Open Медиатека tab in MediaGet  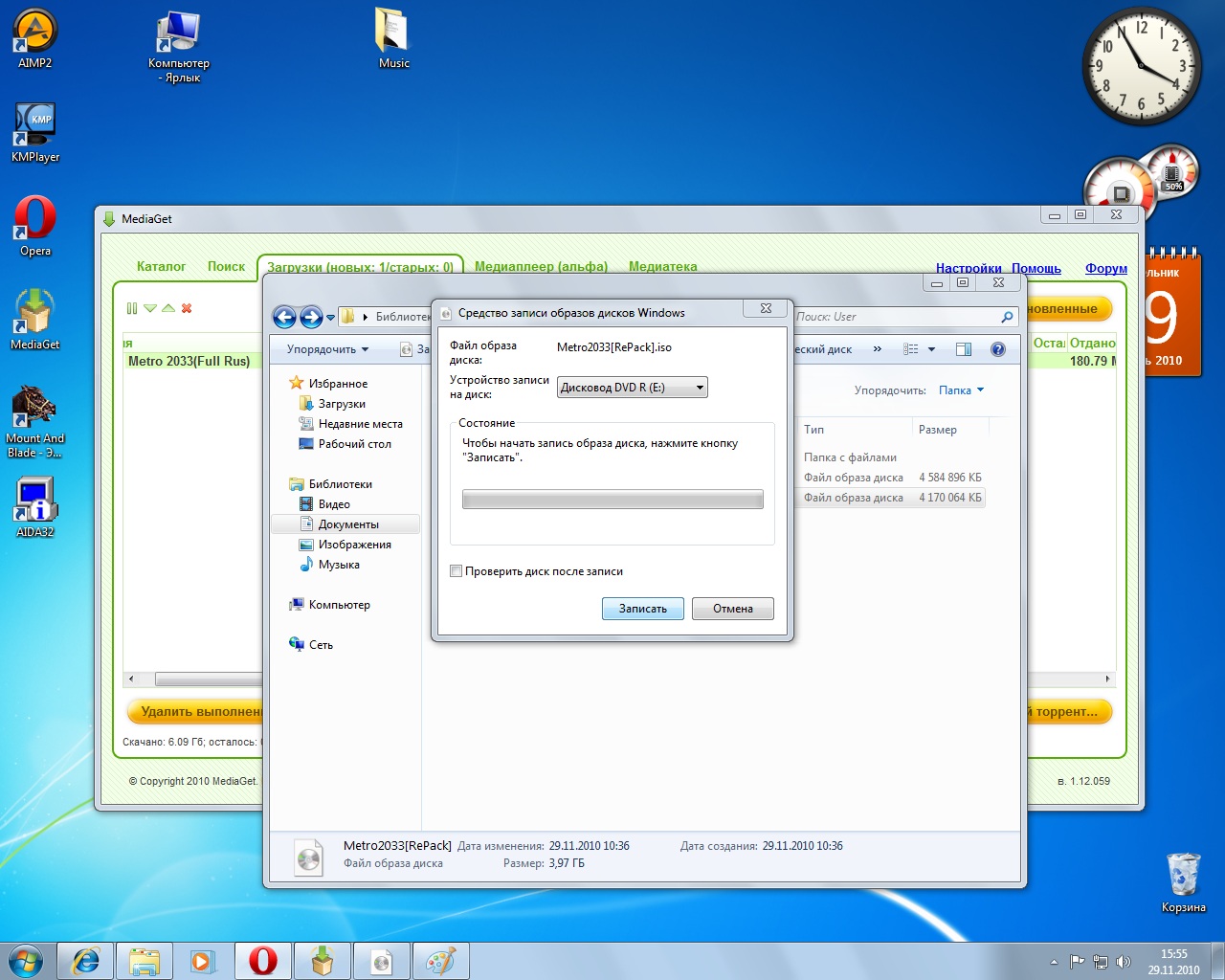pos(662,266)
